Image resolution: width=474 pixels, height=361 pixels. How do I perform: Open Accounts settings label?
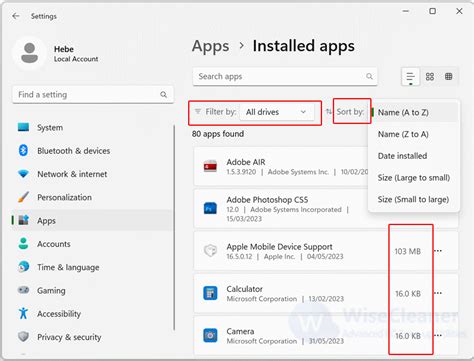point(54,244)
